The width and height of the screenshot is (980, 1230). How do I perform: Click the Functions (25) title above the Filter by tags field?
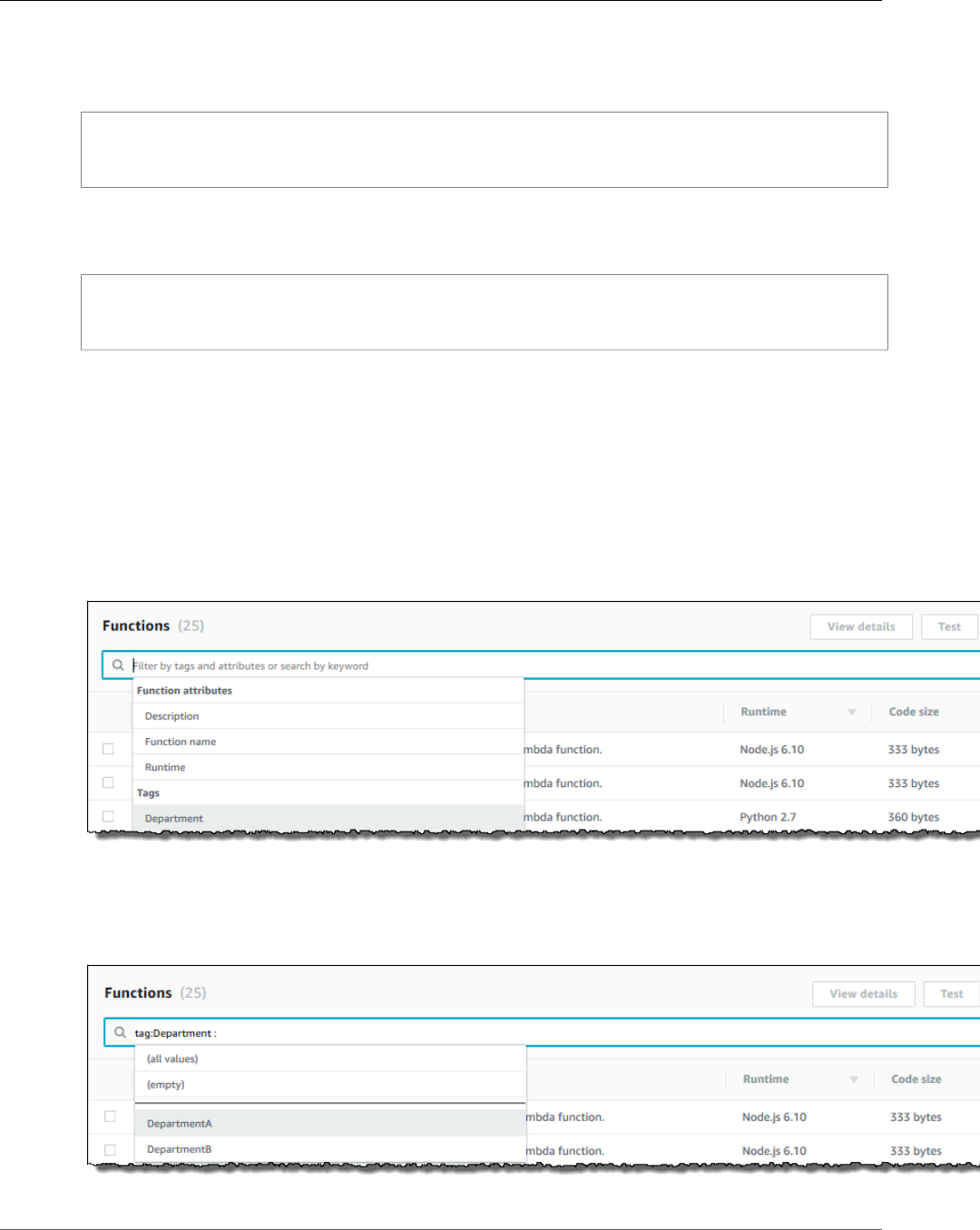click(153, 625)
